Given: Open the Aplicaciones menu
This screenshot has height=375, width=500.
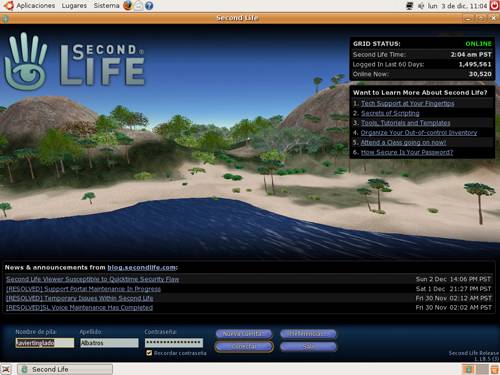Looking at the screenshot, I should [x=36, y=6].
